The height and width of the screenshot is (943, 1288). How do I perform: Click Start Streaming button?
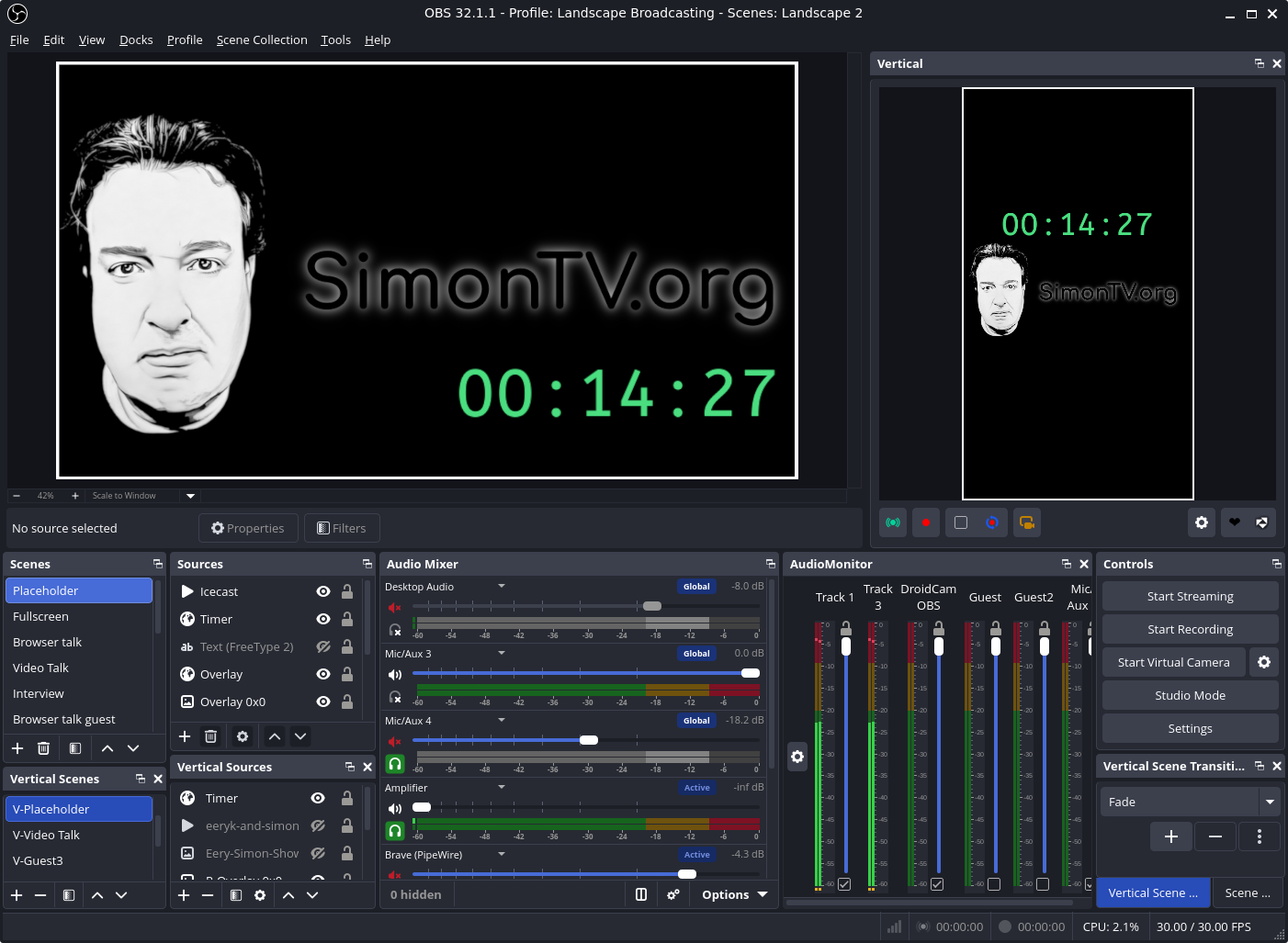[x=1191, y=596]
